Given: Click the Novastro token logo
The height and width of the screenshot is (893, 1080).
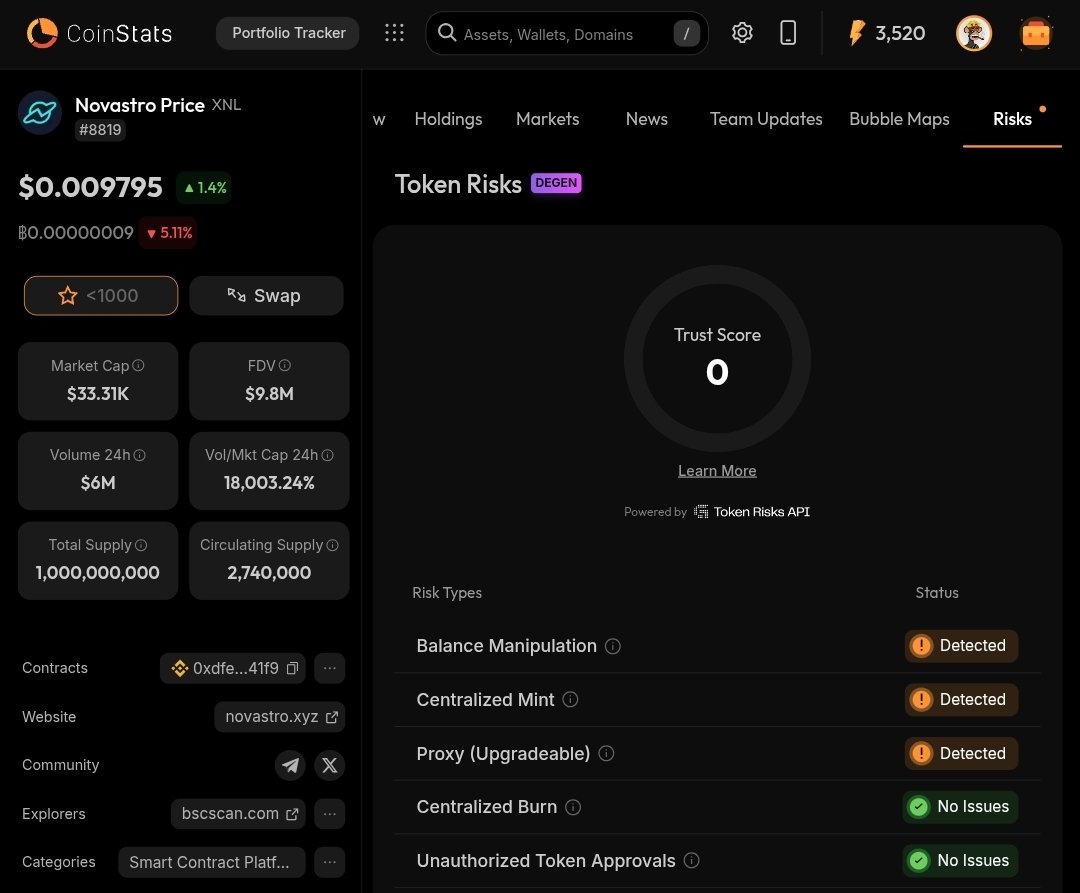Looking at the screenshot, I should tap(40, 113).
